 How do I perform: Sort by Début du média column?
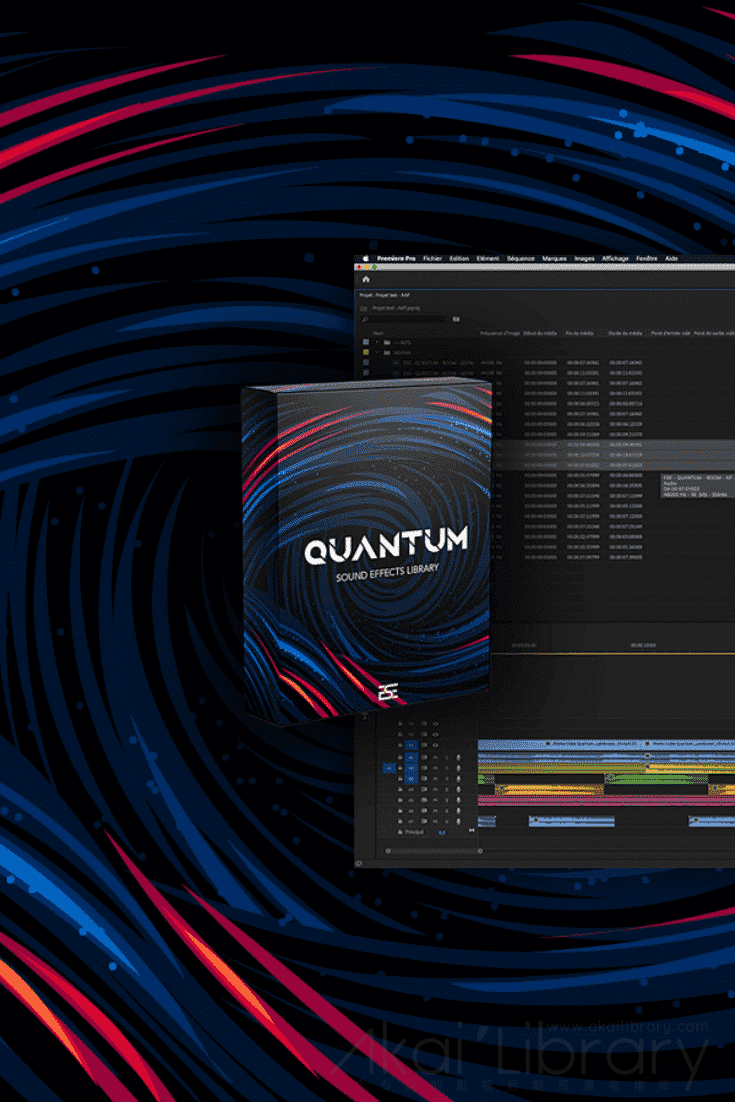[540, 333]
